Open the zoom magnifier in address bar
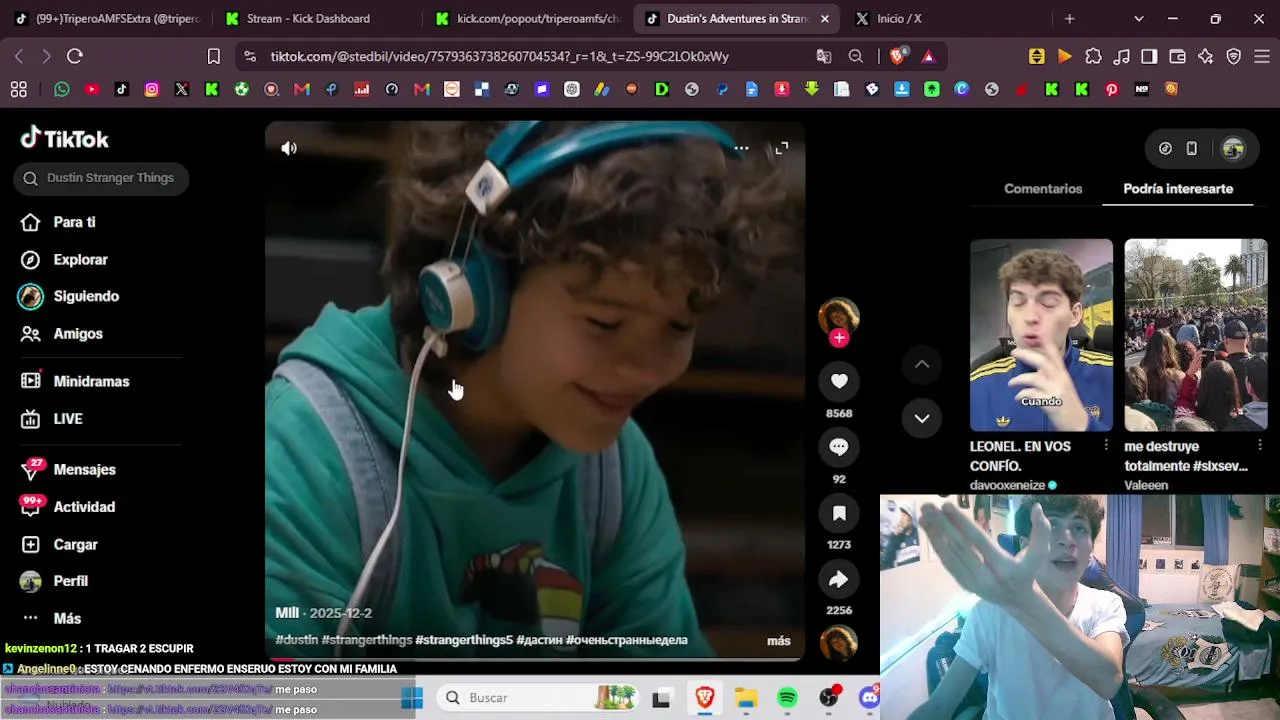This screenshot has width=1280, height=720. (x=856, y=57)
